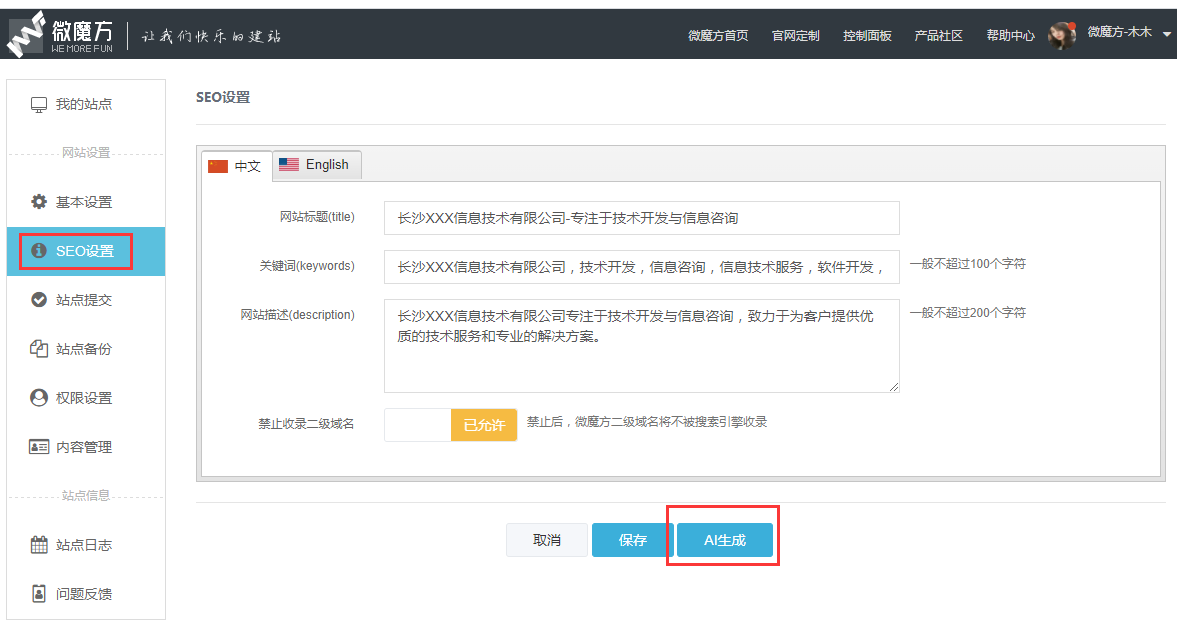
Task: Click the user avatar photo
Action: tap(1061, 35)
